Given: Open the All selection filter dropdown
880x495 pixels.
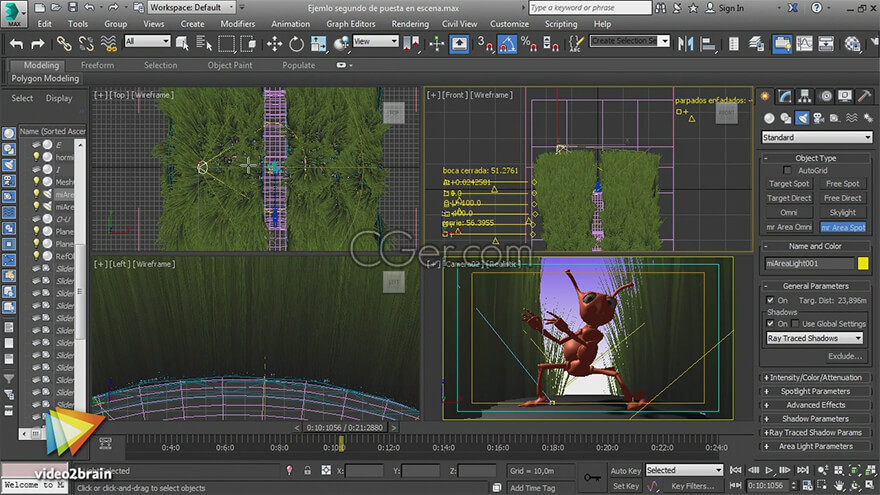Looking at the screenshot, I should 148,41.
